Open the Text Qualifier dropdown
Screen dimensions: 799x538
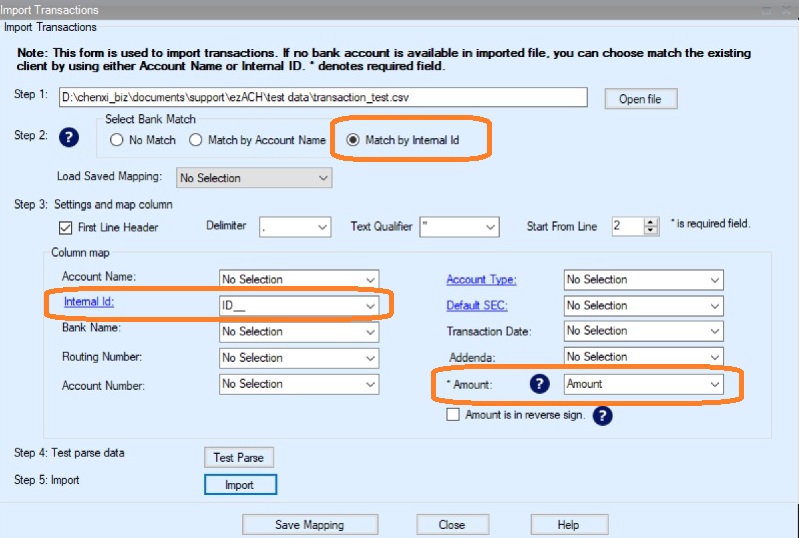(458, 228)
